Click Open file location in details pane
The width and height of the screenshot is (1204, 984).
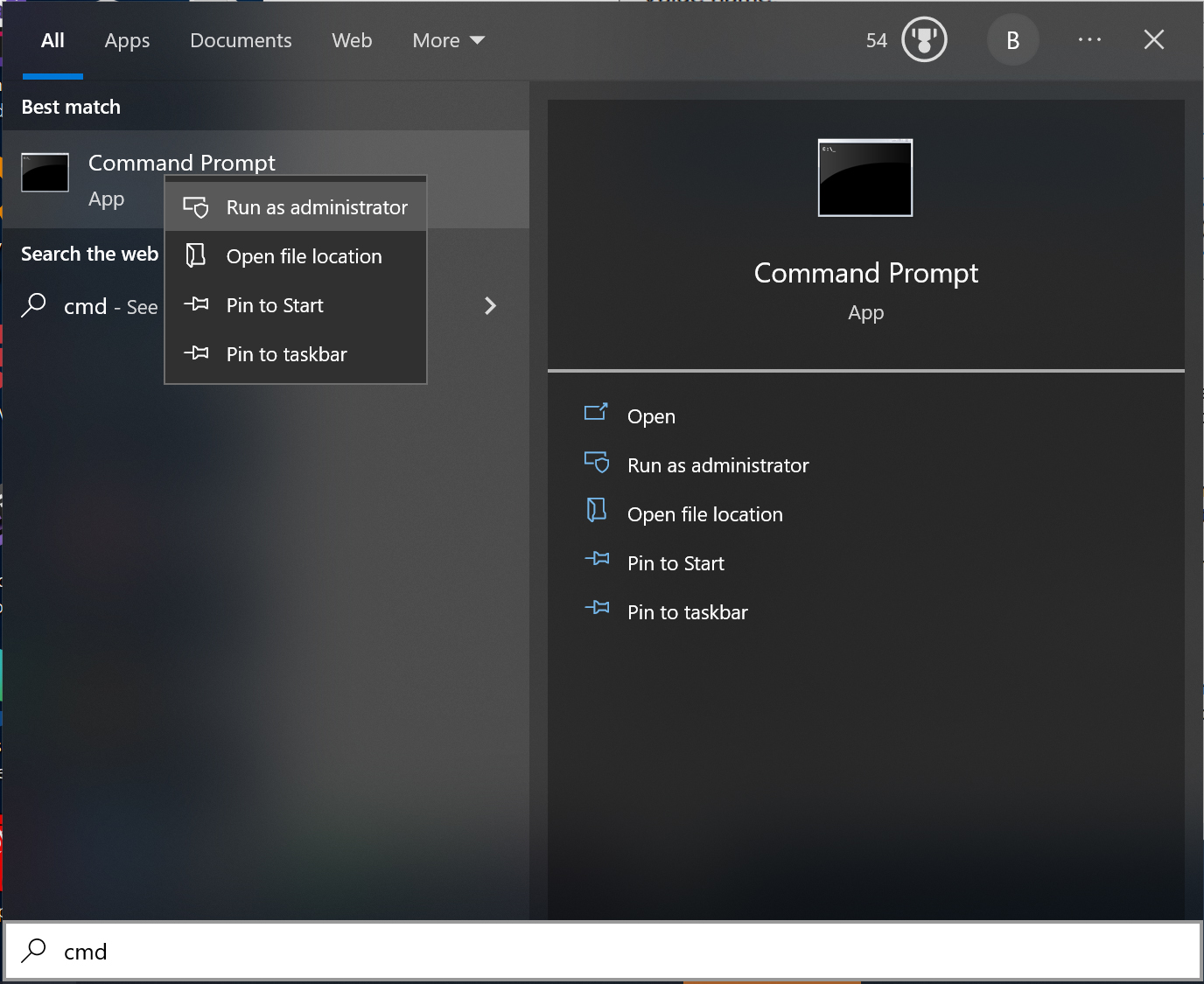click(x=705, y=514)
